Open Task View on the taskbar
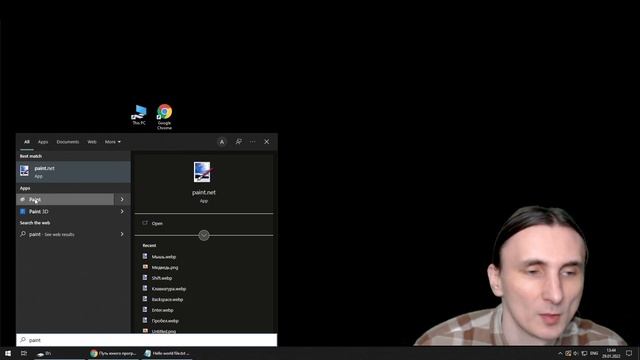The image size is (640, 360). pos(24,353)
